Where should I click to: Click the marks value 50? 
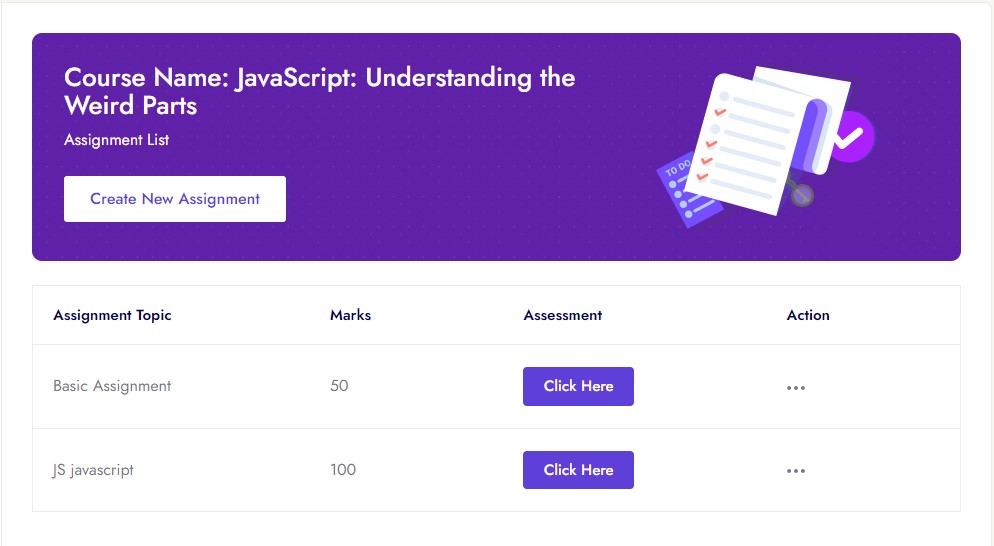(x=339, y=386)
